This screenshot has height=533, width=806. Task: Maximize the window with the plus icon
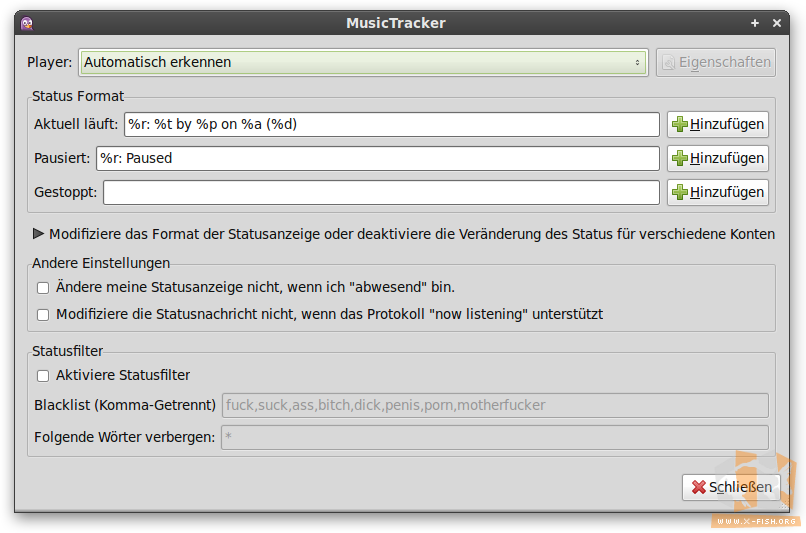pos(756,23)
